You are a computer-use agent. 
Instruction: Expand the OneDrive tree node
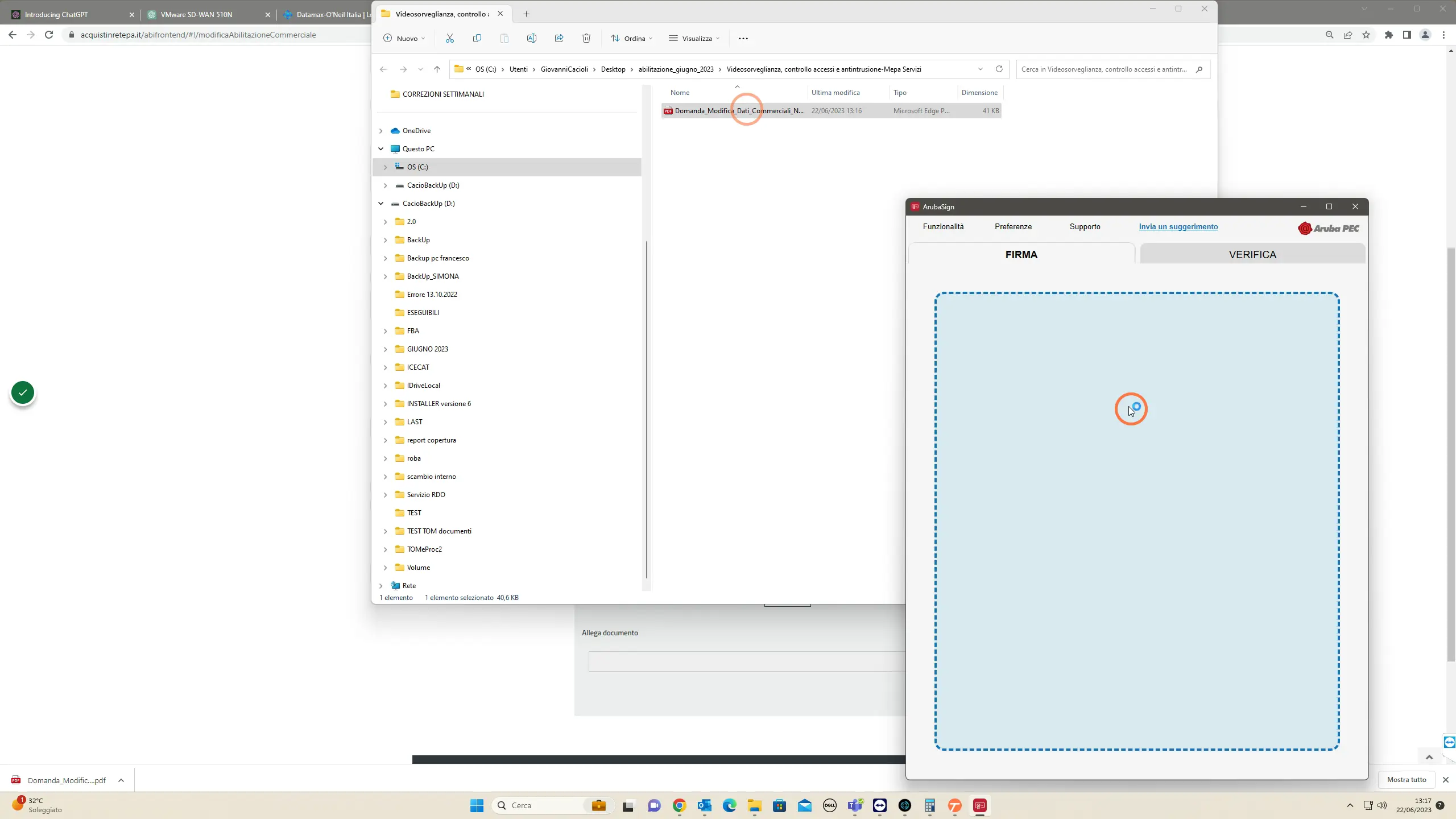click(x=381, y=131)
